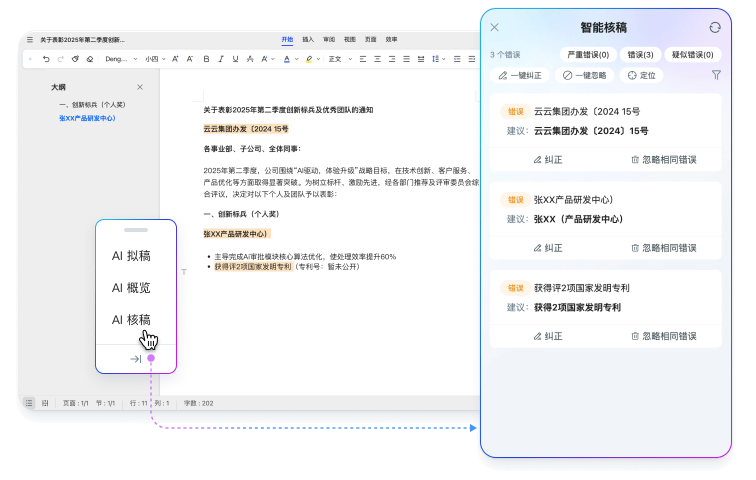
Task: Collapse the AI floating menu arrow
Action: tap(135, 358)
